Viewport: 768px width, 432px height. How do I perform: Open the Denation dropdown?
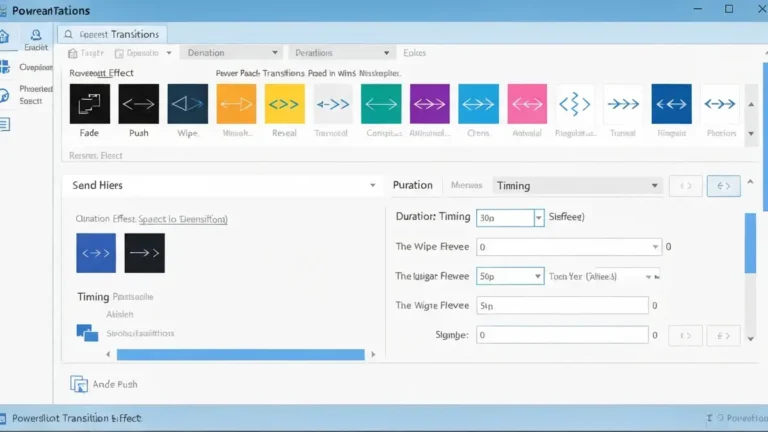coord(231,53)
